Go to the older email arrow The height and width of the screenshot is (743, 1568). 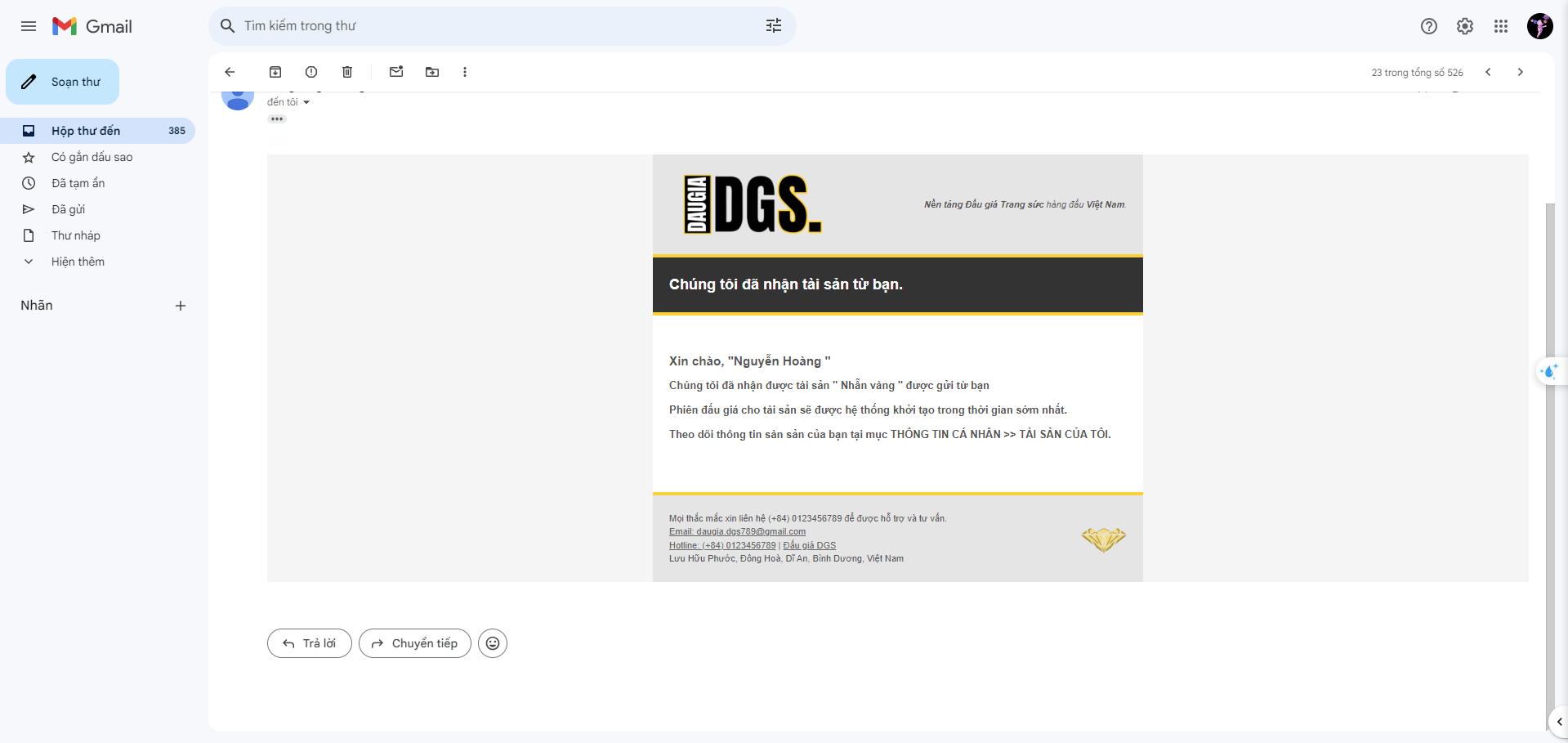coord(1521,72)
